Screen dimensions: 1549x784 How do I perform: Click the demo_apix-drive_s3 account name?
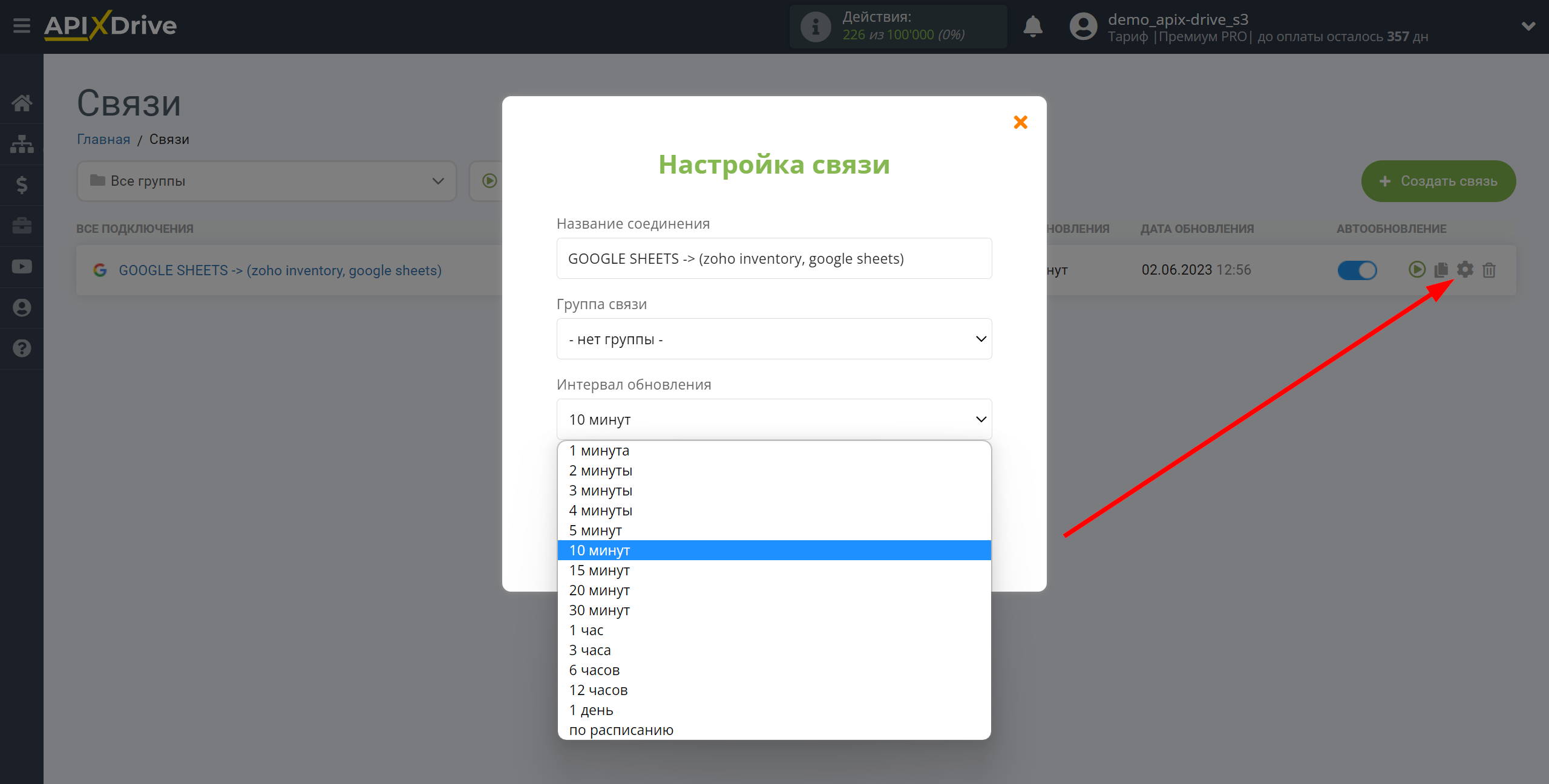point(1177,19)
